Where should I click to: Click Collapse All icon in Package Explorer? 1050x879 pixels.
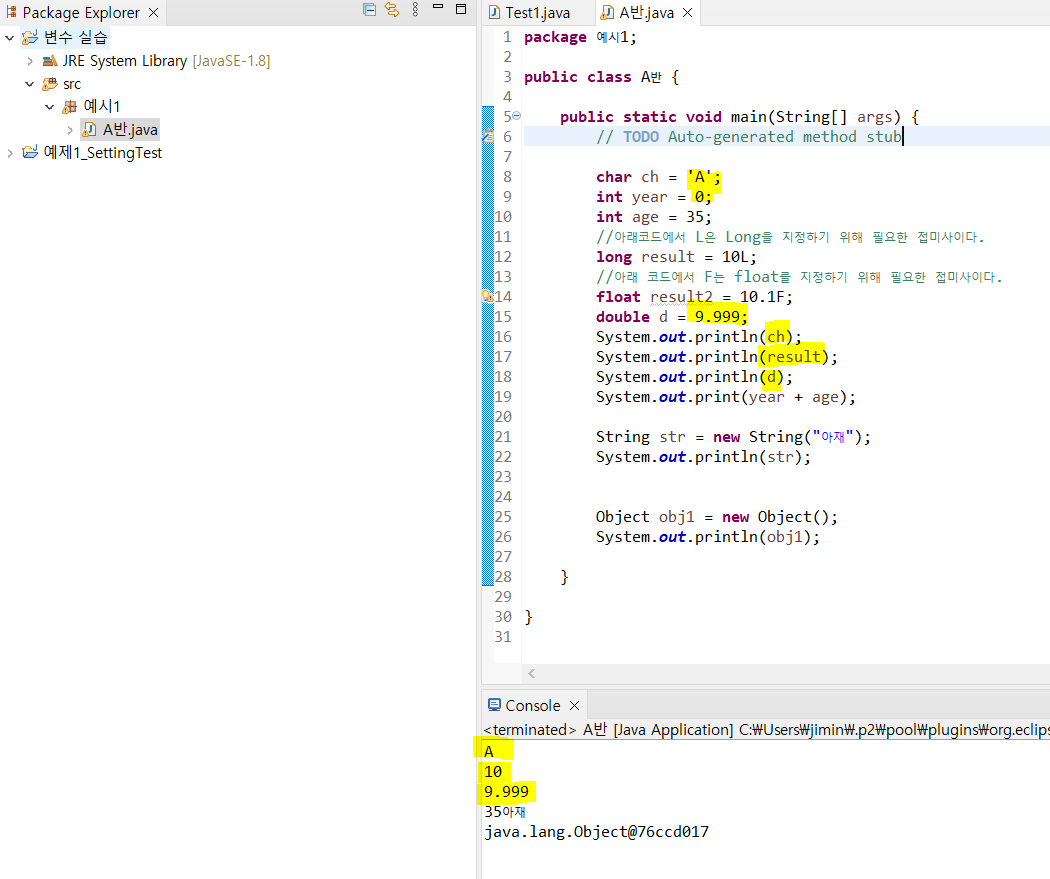(x=369, y=9)
